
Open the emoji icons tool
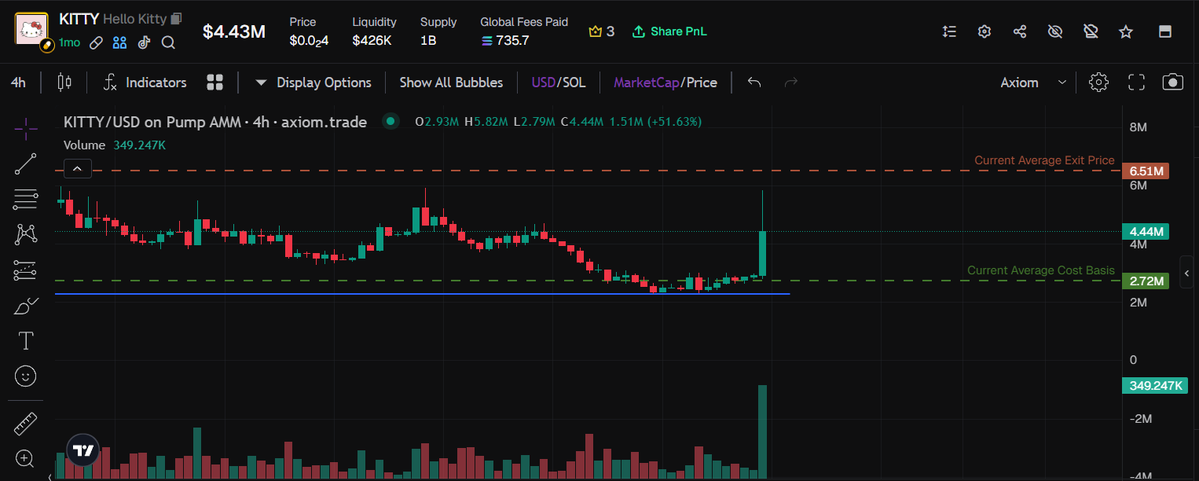click(25, 375)
